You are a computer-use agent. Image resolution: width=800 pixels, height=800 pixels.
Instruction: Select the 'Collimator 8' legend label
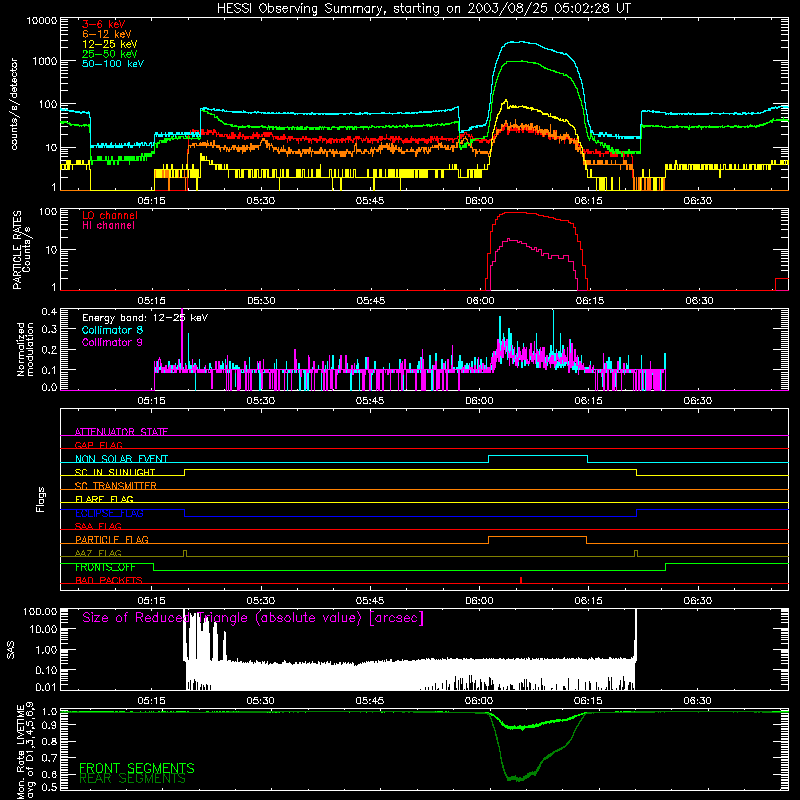tap(112, 330)
